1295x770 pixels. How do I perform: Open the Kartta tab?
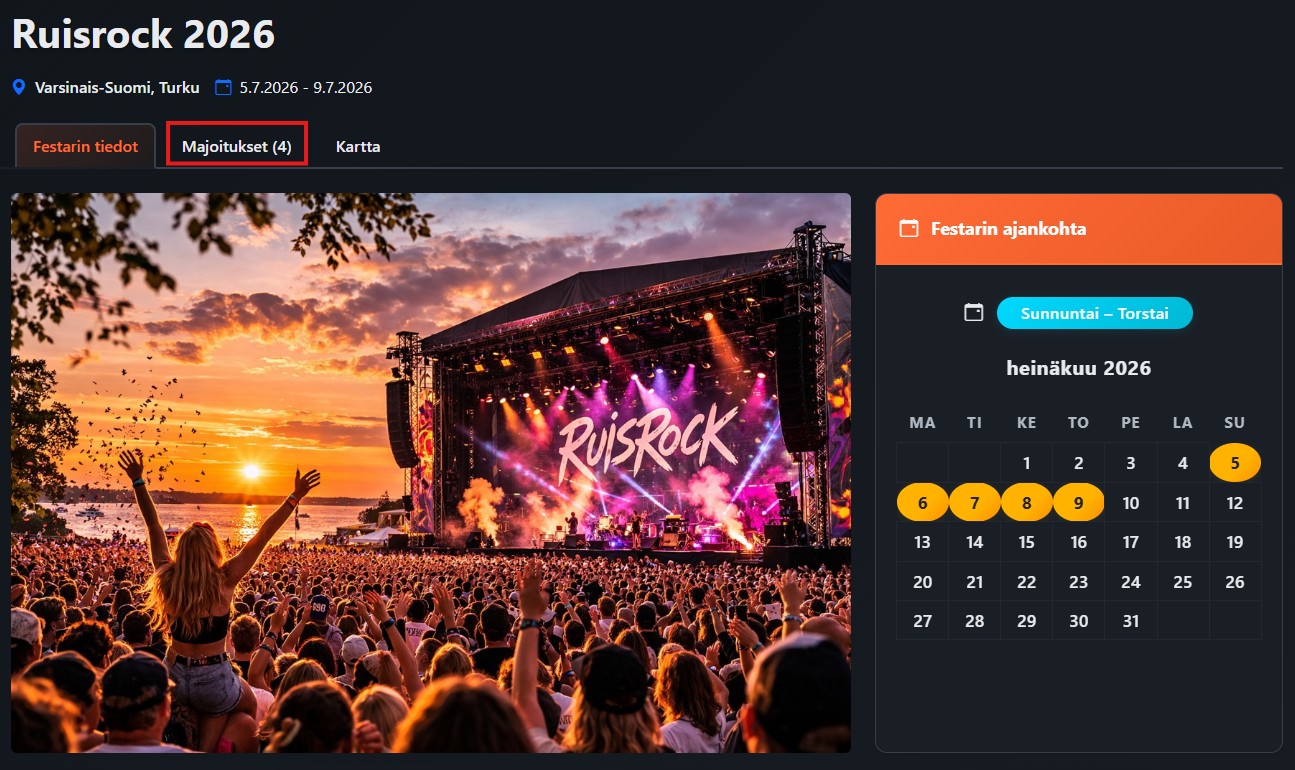(x=358, y=147)
